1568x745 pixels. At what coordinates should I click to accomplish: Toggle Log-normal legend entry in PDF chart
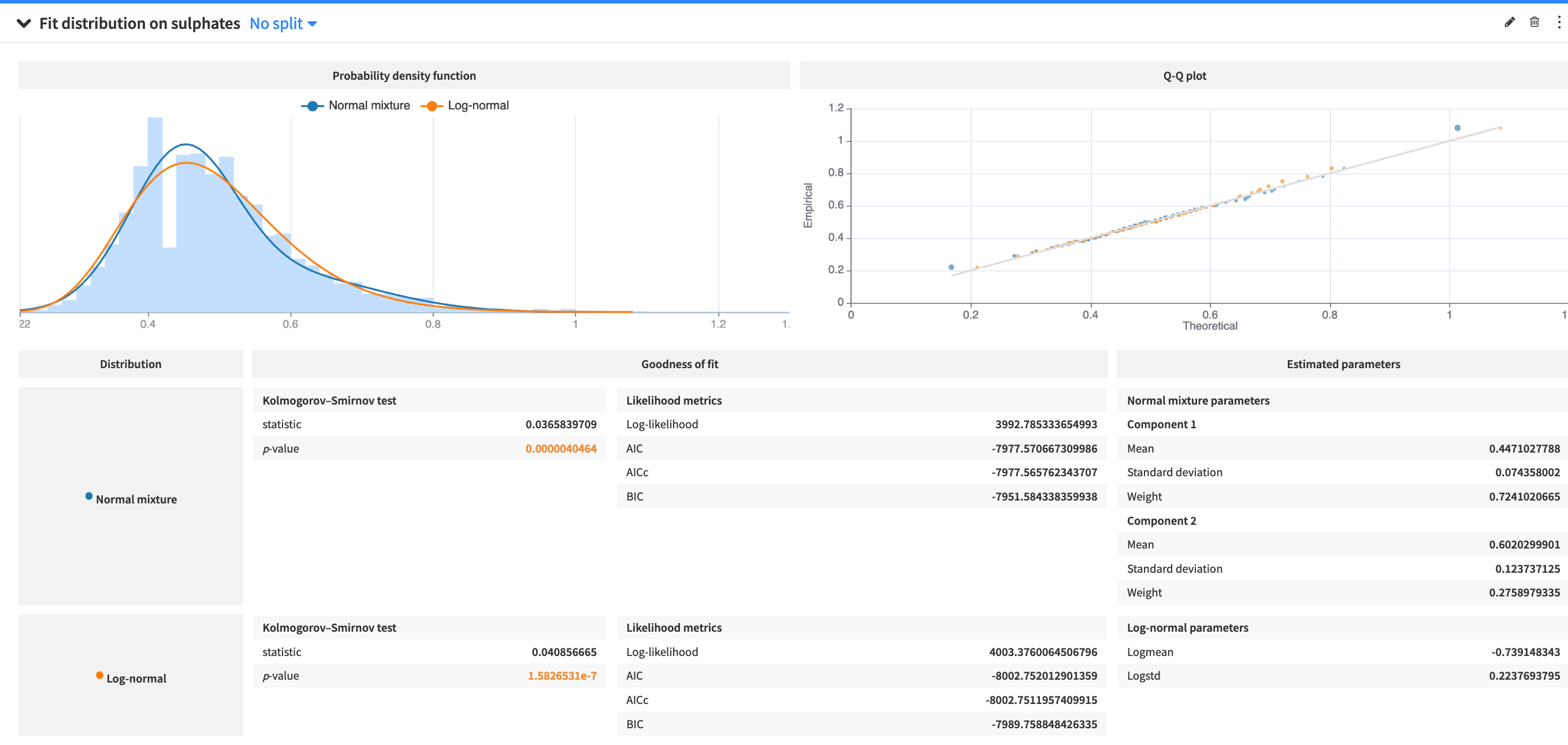(465, 105)
